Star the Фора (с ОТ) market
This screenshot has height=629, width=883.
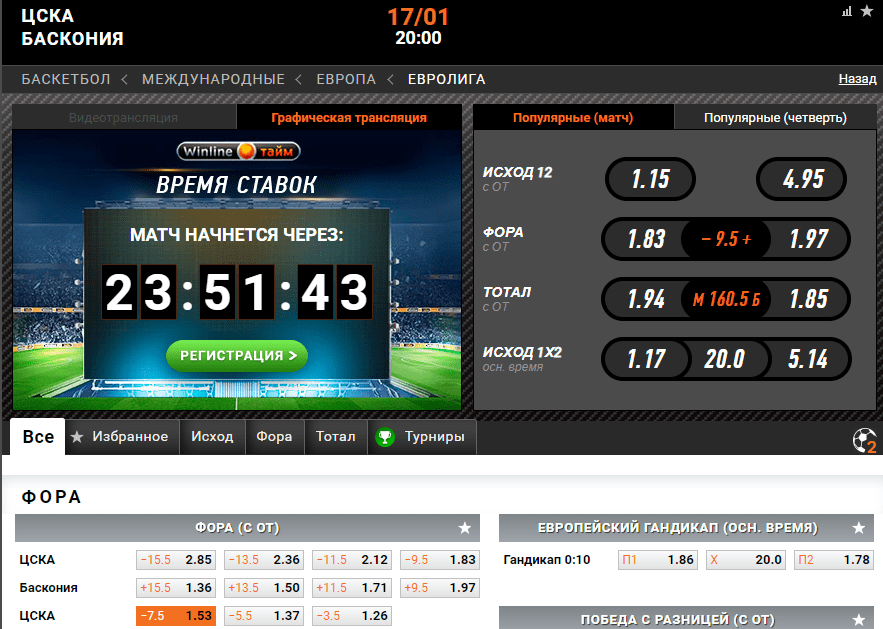[x=465, y=528]
